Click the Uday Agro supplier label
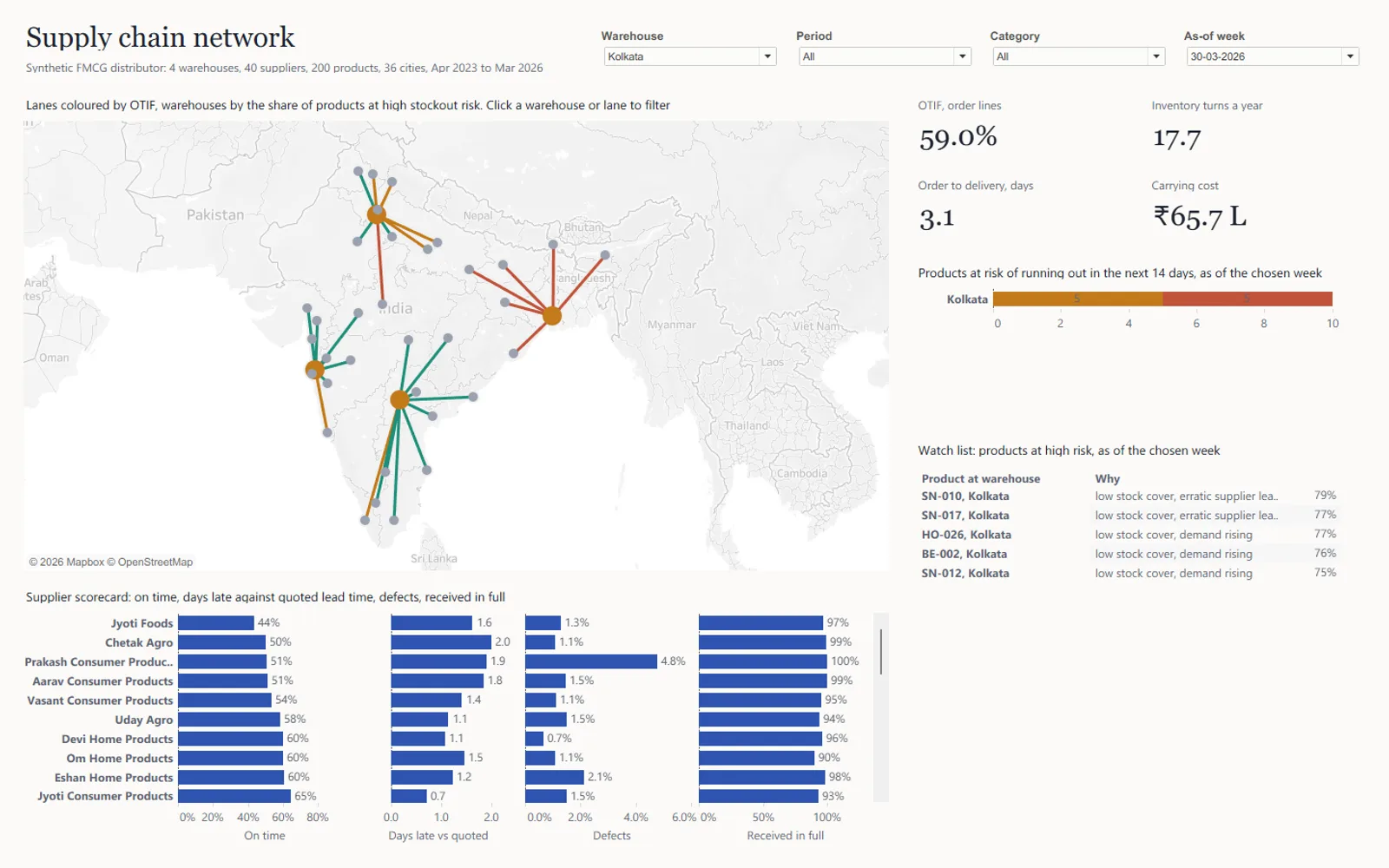This screenshot has width=1389, height=868. (x=144, y=720)
